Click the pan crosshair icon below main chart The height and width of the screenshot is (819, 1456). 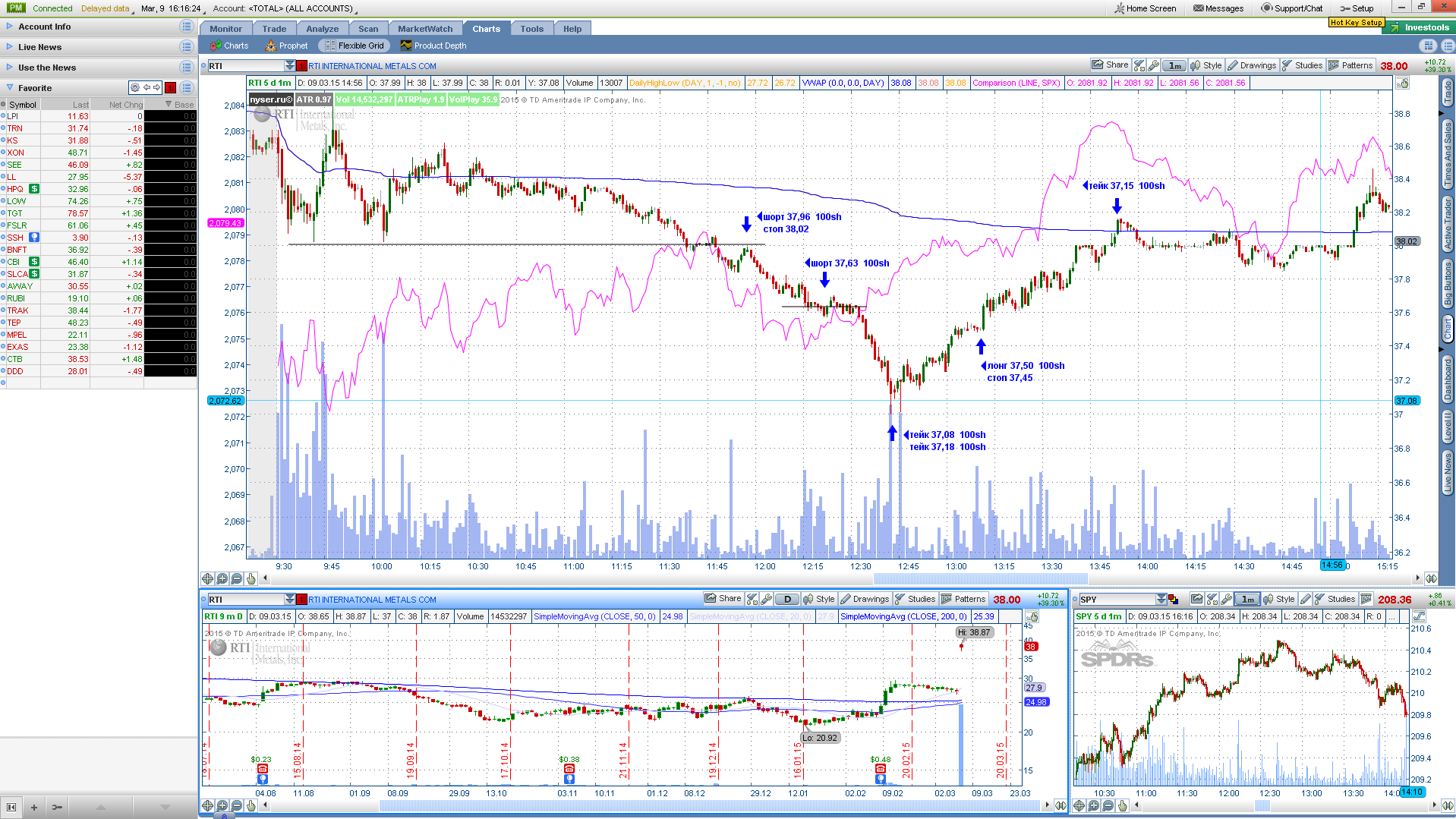(x=207, y=578)
